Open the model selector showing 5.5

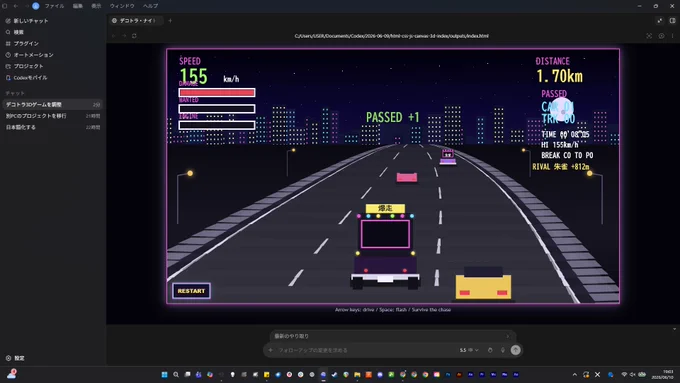point(469,350)
